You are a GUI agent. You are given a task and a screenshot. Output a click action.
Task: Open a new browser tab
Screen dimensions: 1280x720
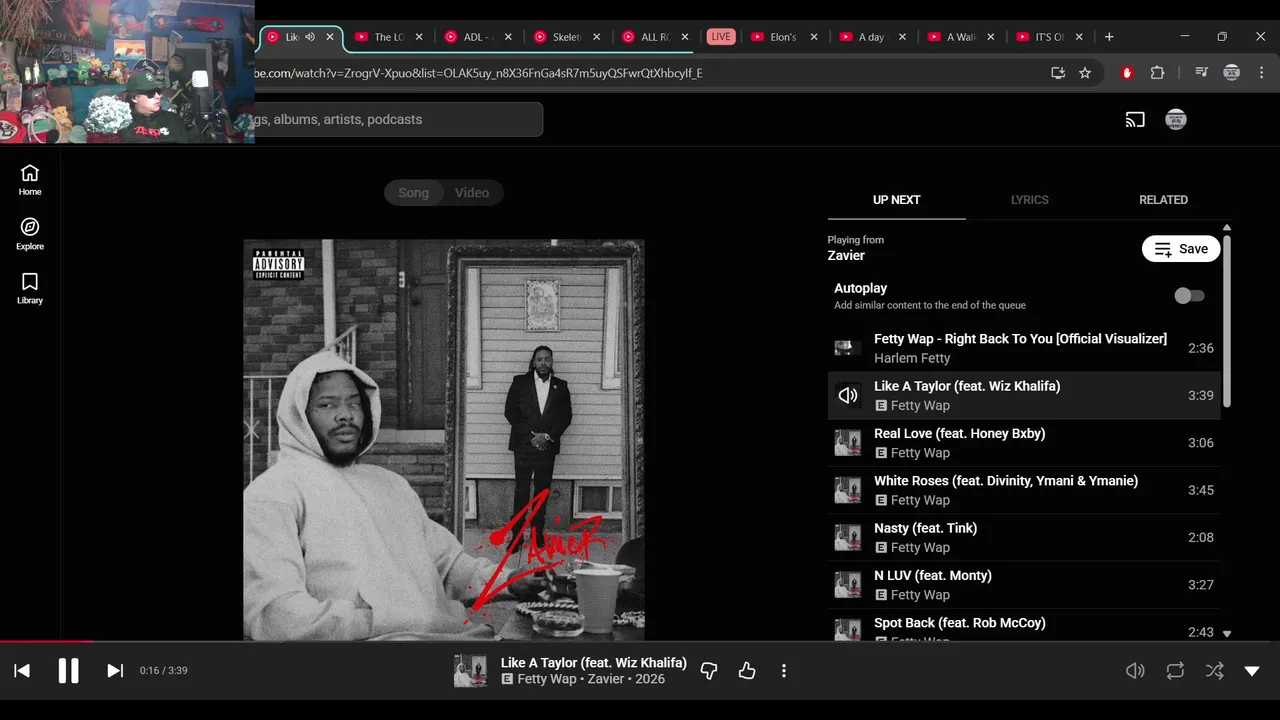[x=1109, y=37]
